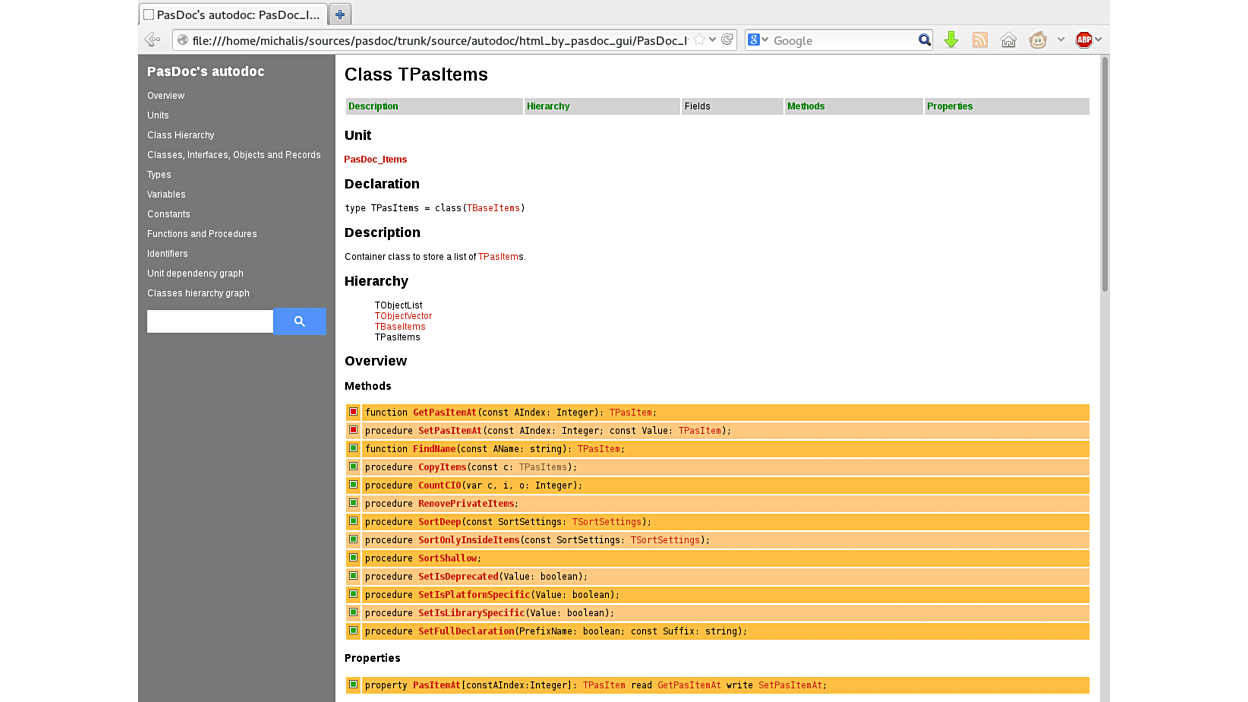Open the FindName method link
Screen dimensions: 1248x702
[434, 449]
